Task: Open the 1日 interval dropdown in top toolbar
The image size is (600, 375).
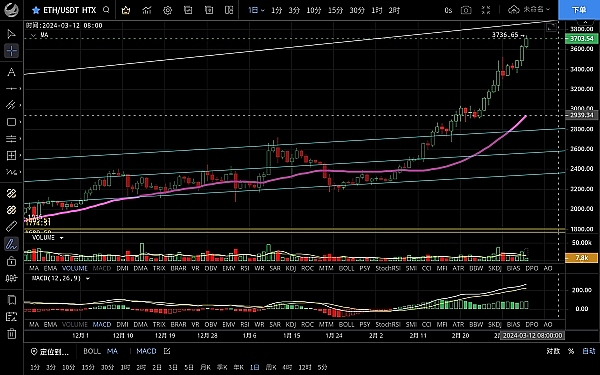Action: [256, 10]
